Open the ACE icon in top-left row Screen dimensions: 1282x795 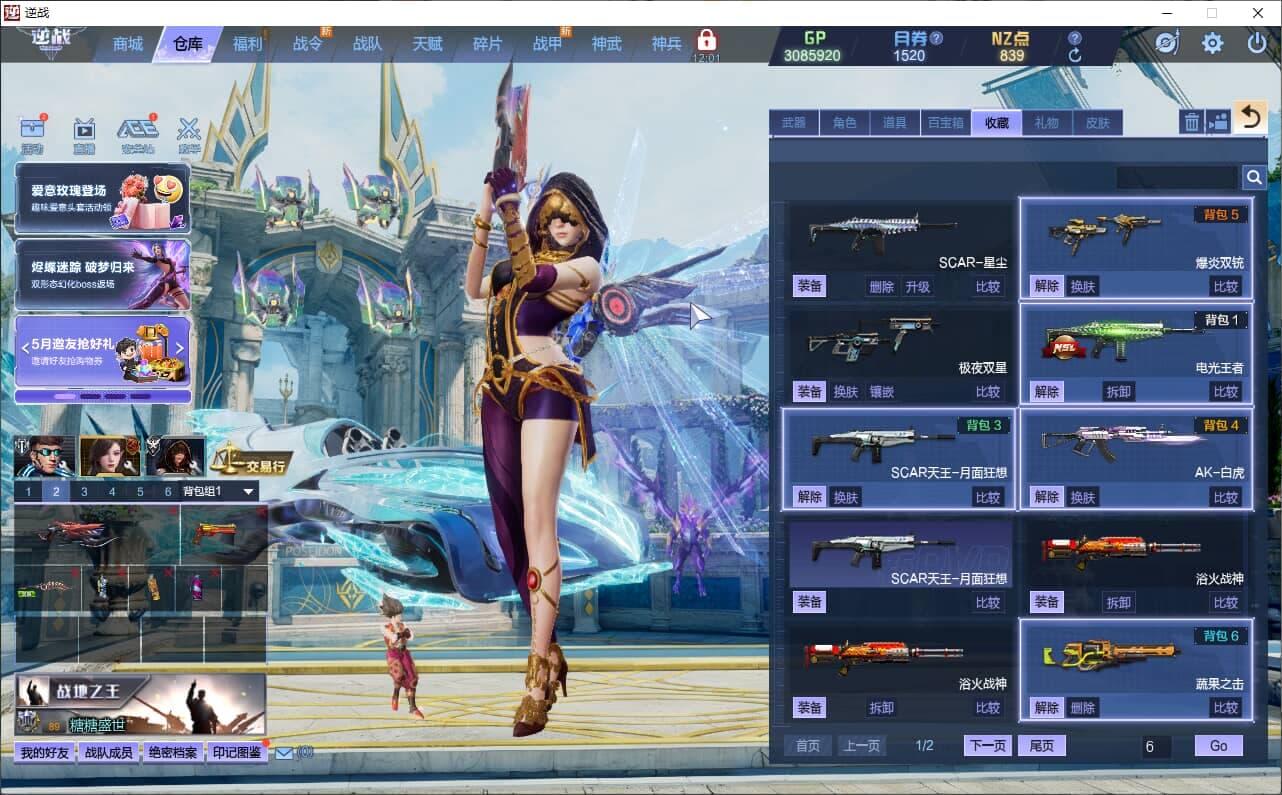coord(137,134)
